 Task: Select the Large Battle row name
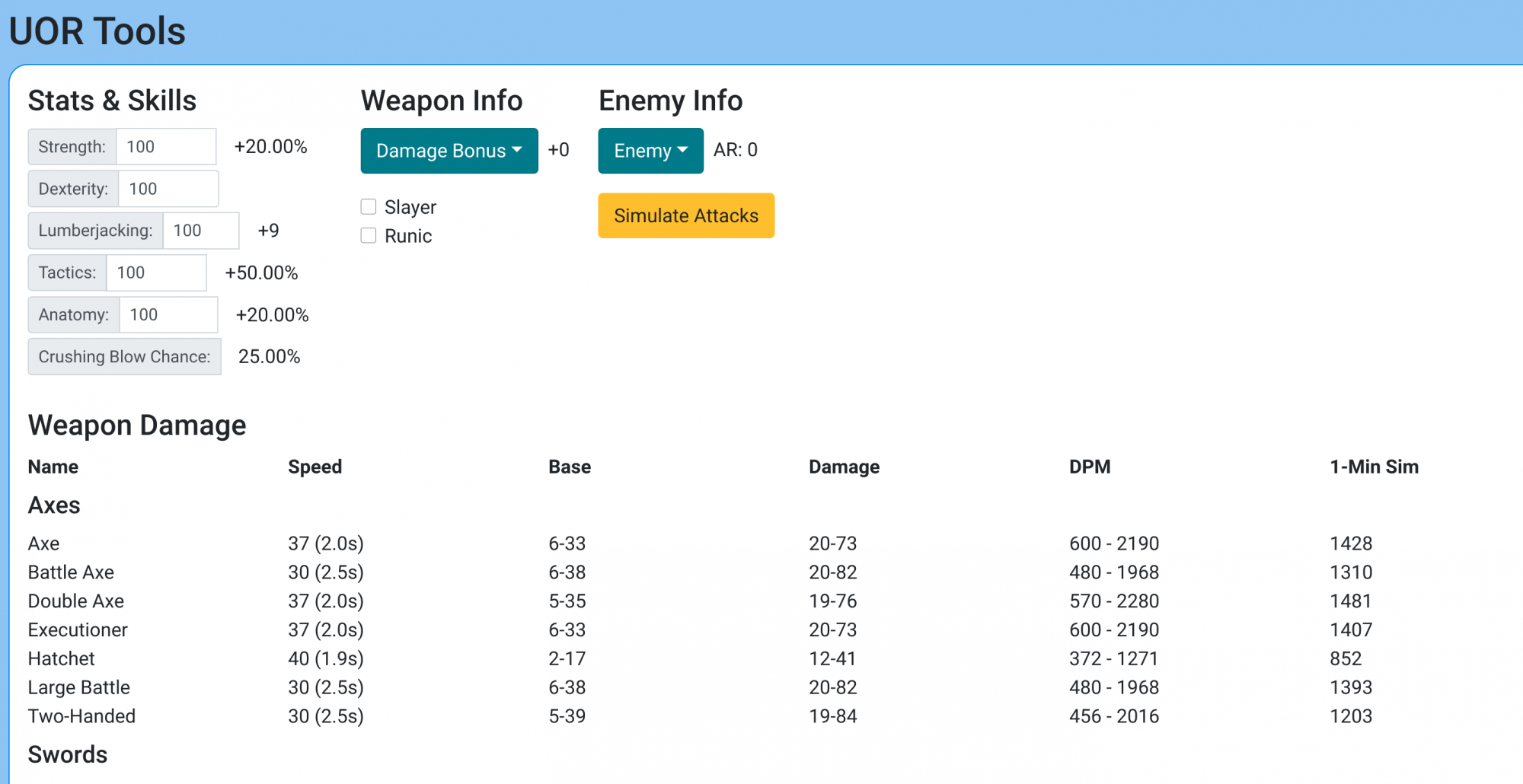click(79, 687)
